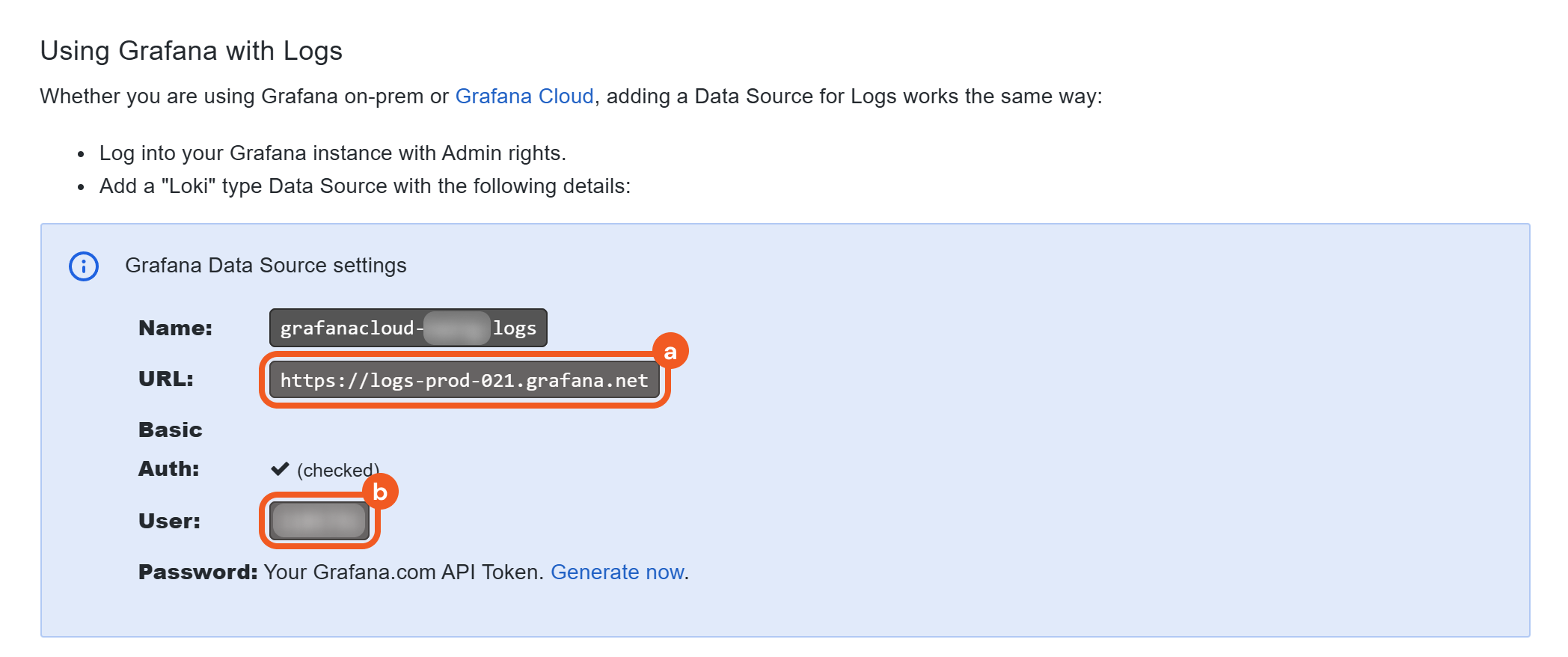This screenshot has height=657, width=1568.
Task: Click 'Your Grafana.com API Token' text
Action: [402, 572]
